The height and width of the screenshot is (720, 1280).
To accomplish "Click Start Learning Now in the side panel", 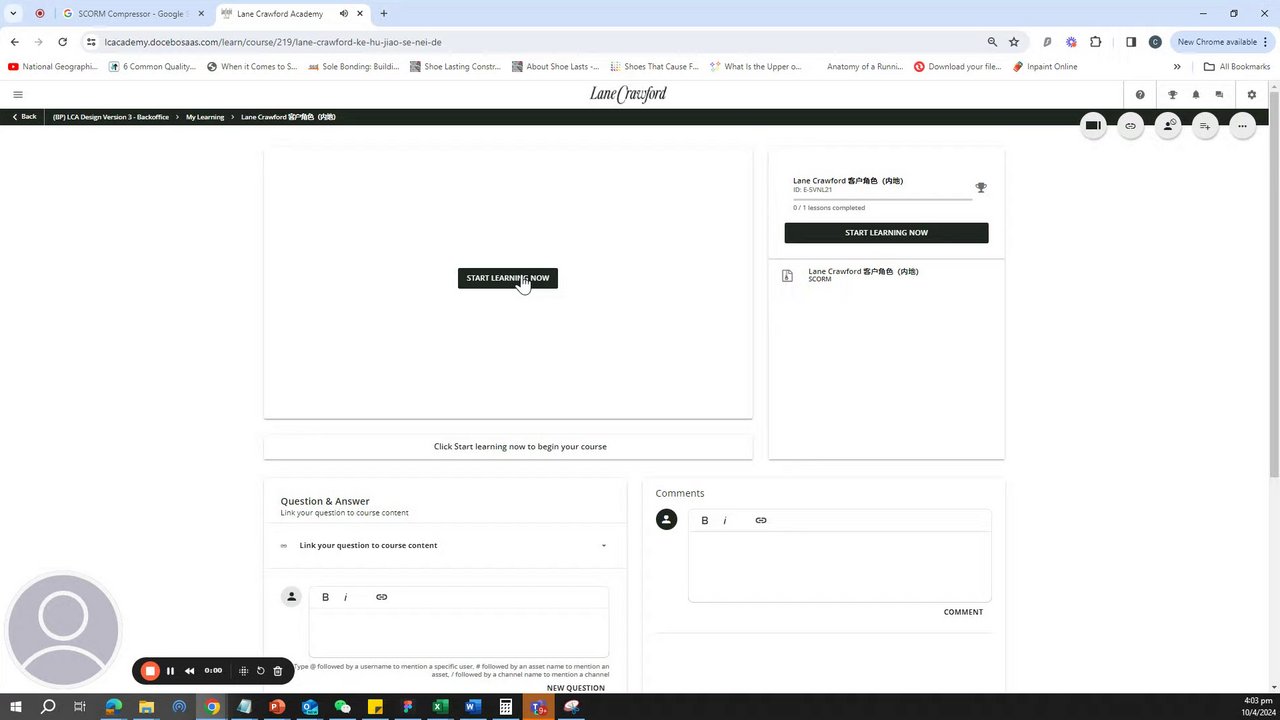I will tap(886, 233).
